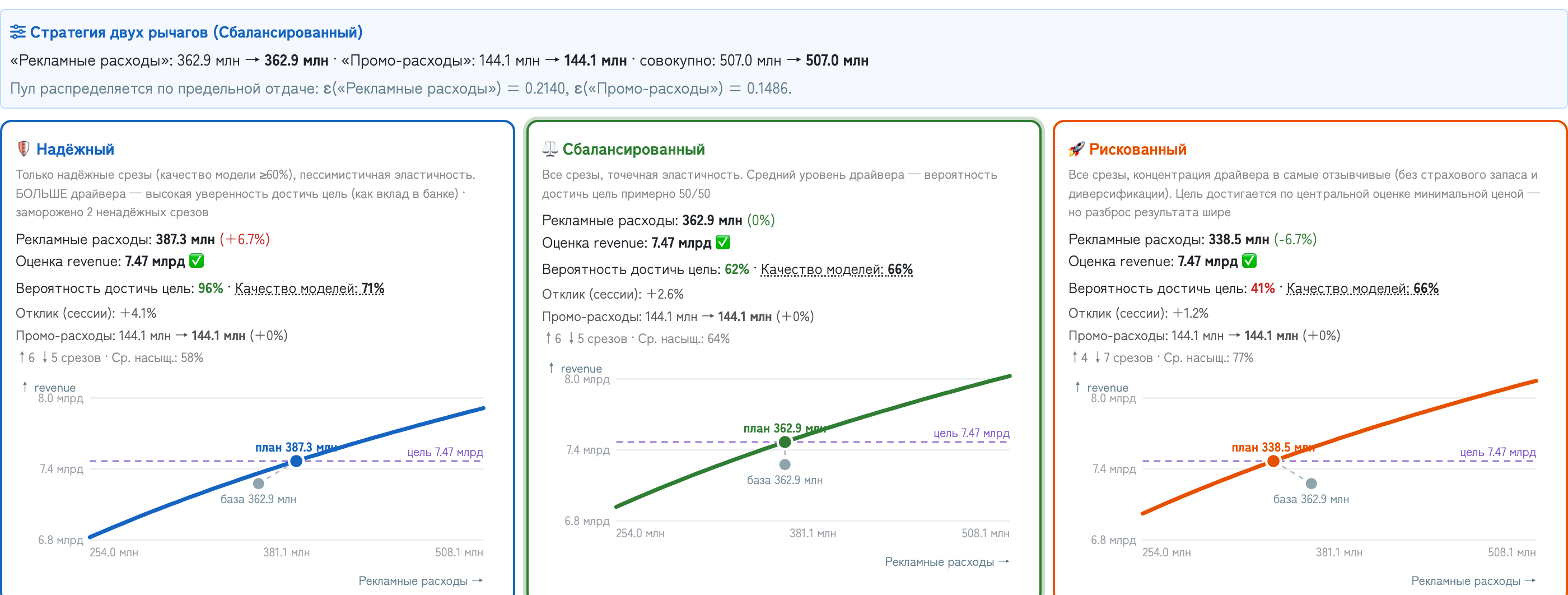Click blue plan 387.3 млн chart point

[296, 461]
